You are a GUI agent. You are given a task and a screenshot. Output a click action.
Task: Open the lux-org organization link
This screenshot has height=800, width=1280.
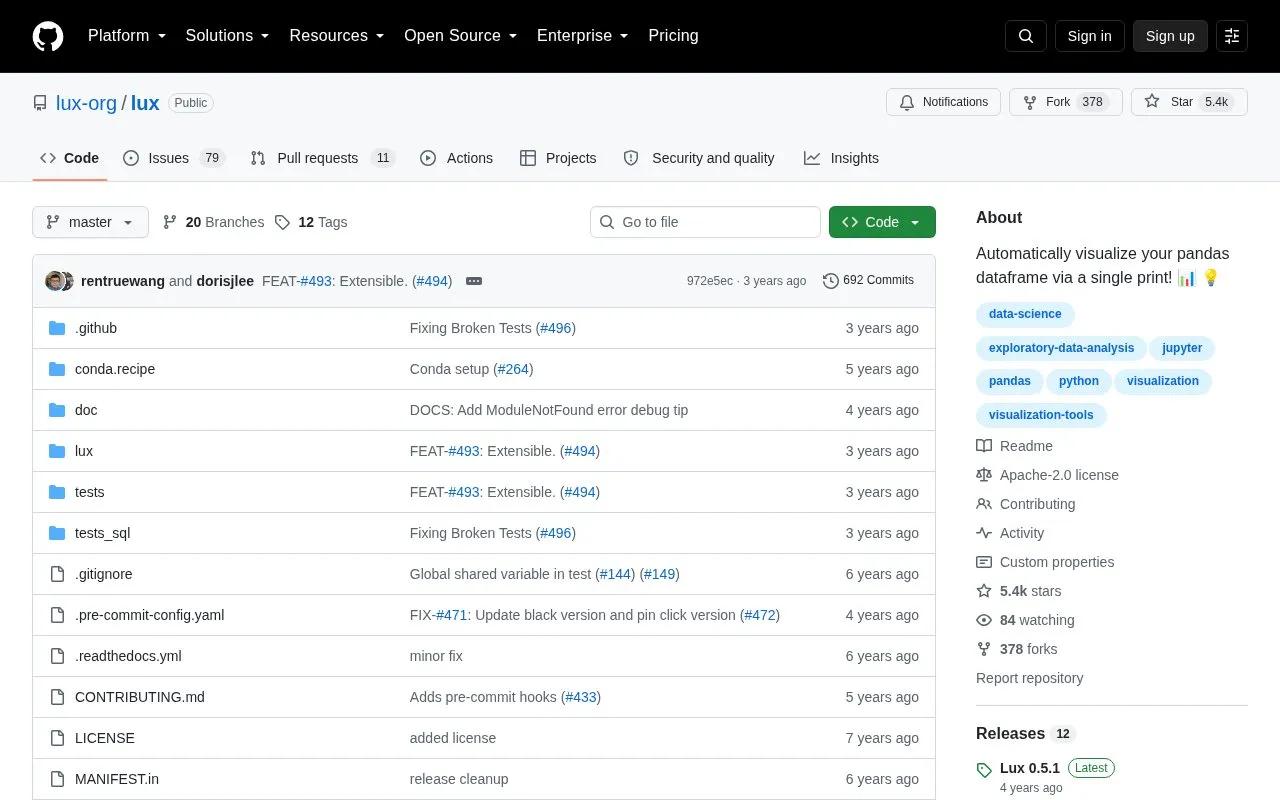coord(86,103)
